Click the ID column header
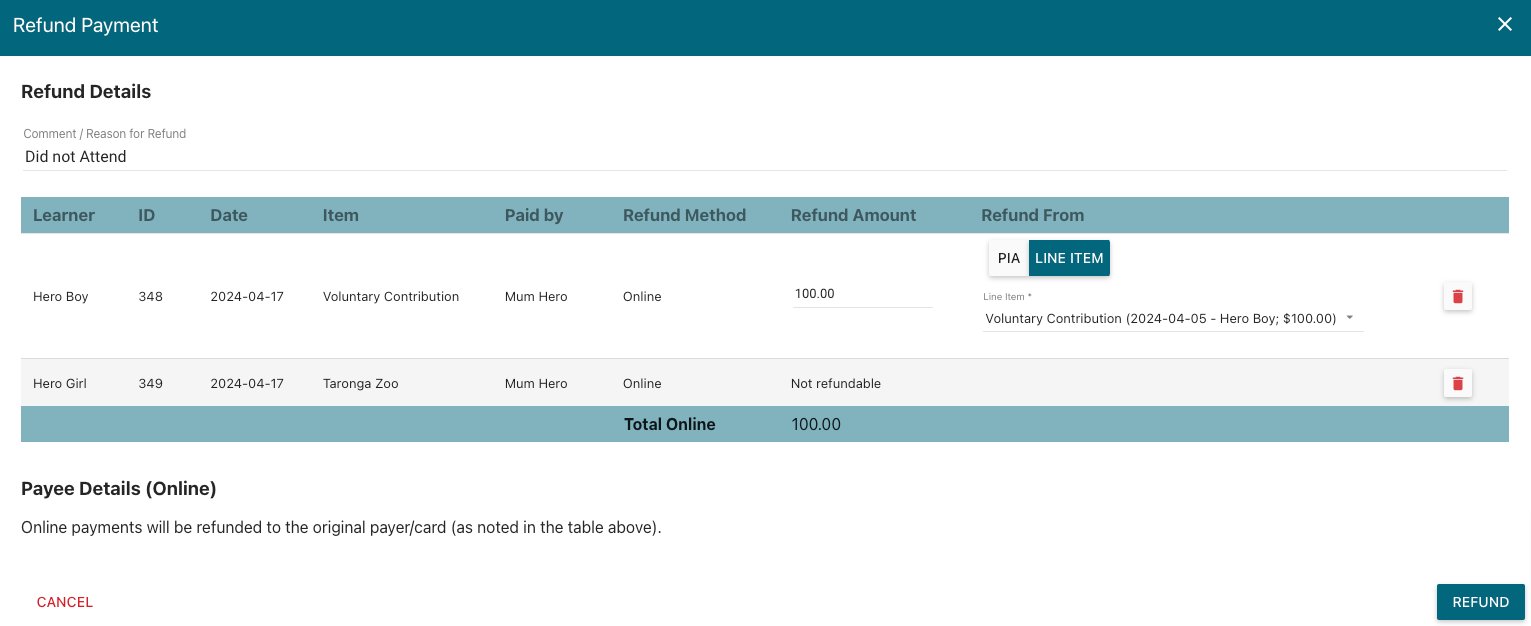This screenshot has width=1531, height=626. (x=147, y=215)
